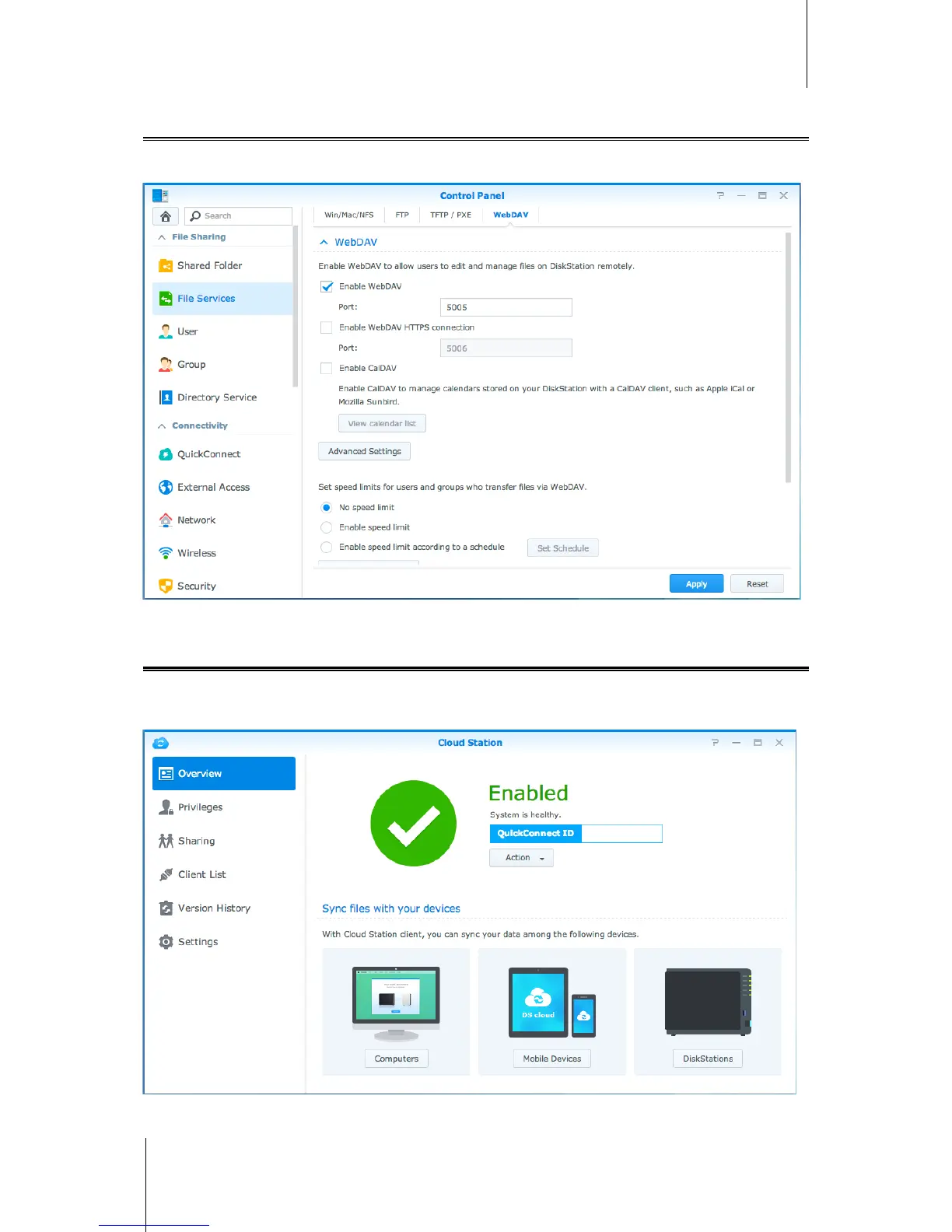Collapse the Connectivity section
This screenshot has height=1232, width=952.
pyautogui.click(x=162, y=426)
